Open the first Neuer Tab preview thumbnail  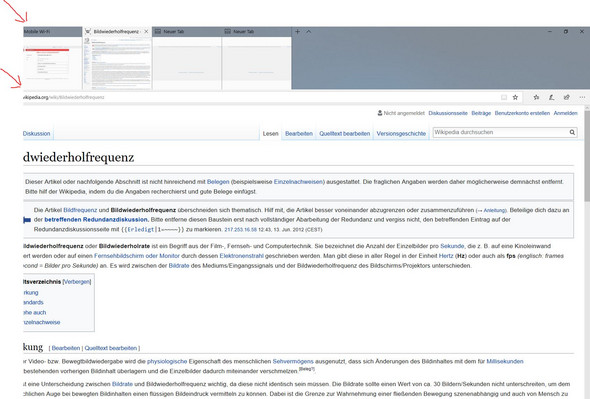point(187,63)
